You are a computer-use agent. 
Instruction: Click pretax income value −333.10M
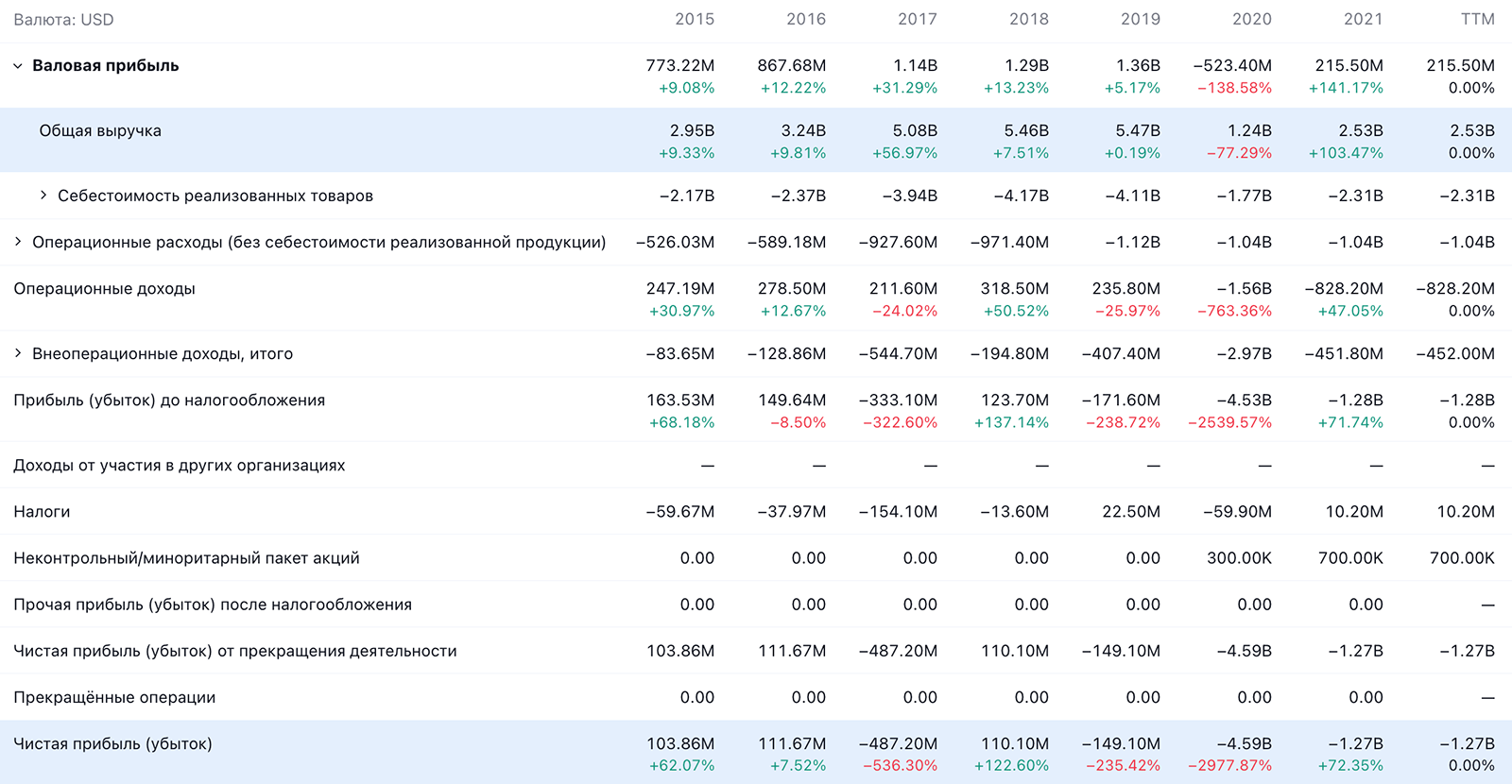tap(898, 401)
